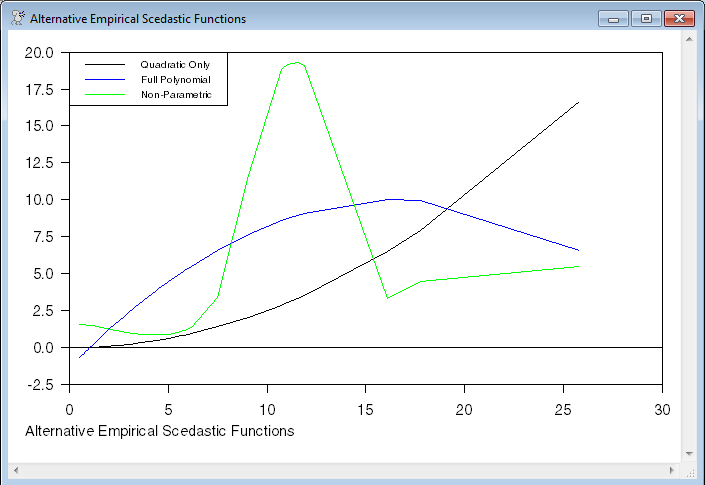705x485 pixels.
Task: Click the x-axis title below the plot
Action: coord(159,431)
